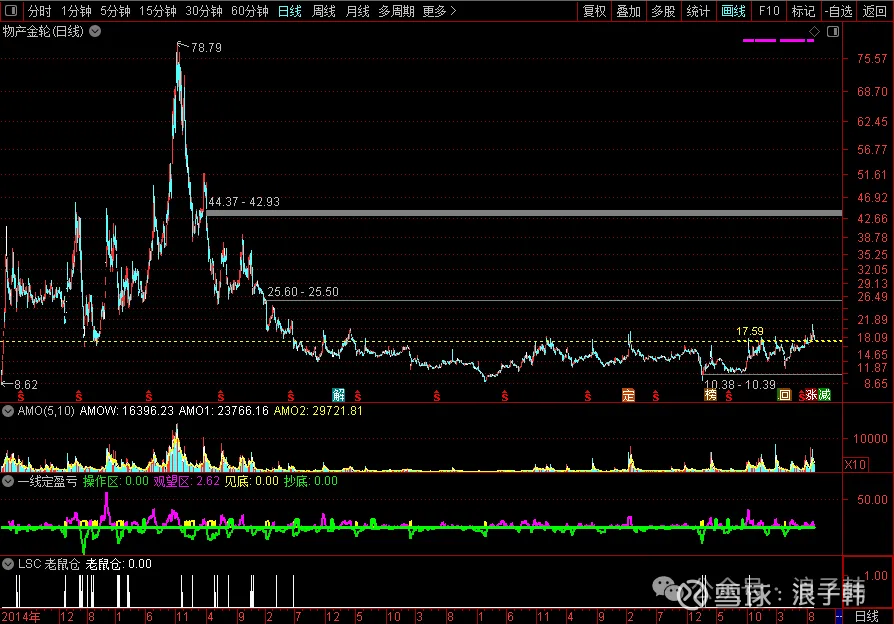Switch to 1分钟 period
The width and height of the screenshot is (894, 624).
76,11
